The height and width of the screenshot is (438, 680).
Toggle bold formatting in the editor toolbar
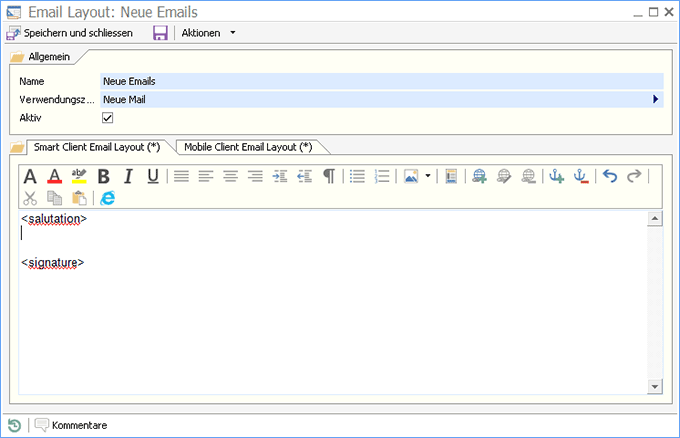coord(103,177)
